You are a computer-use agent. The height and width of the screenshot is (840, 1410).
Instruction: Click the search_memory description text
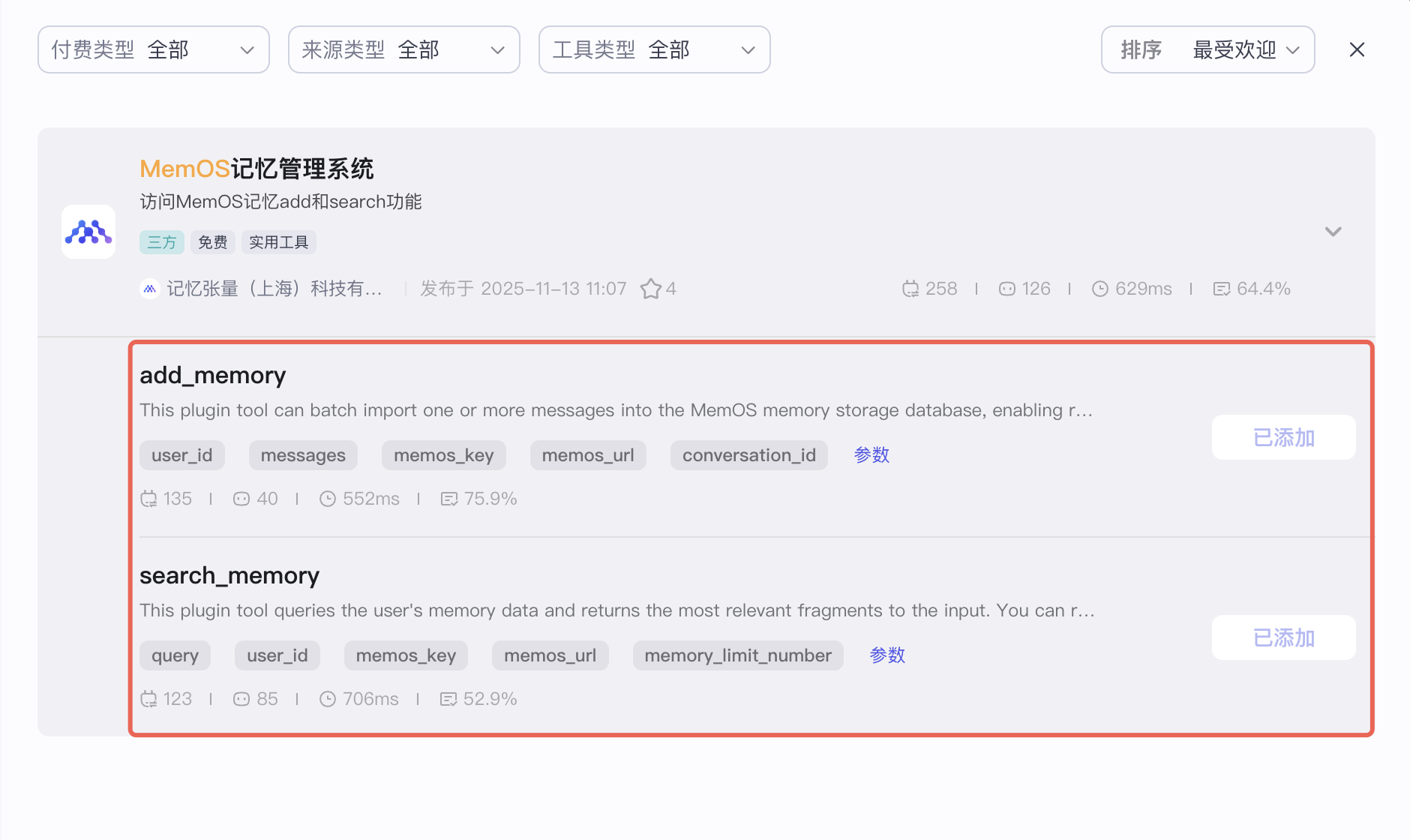617,610
